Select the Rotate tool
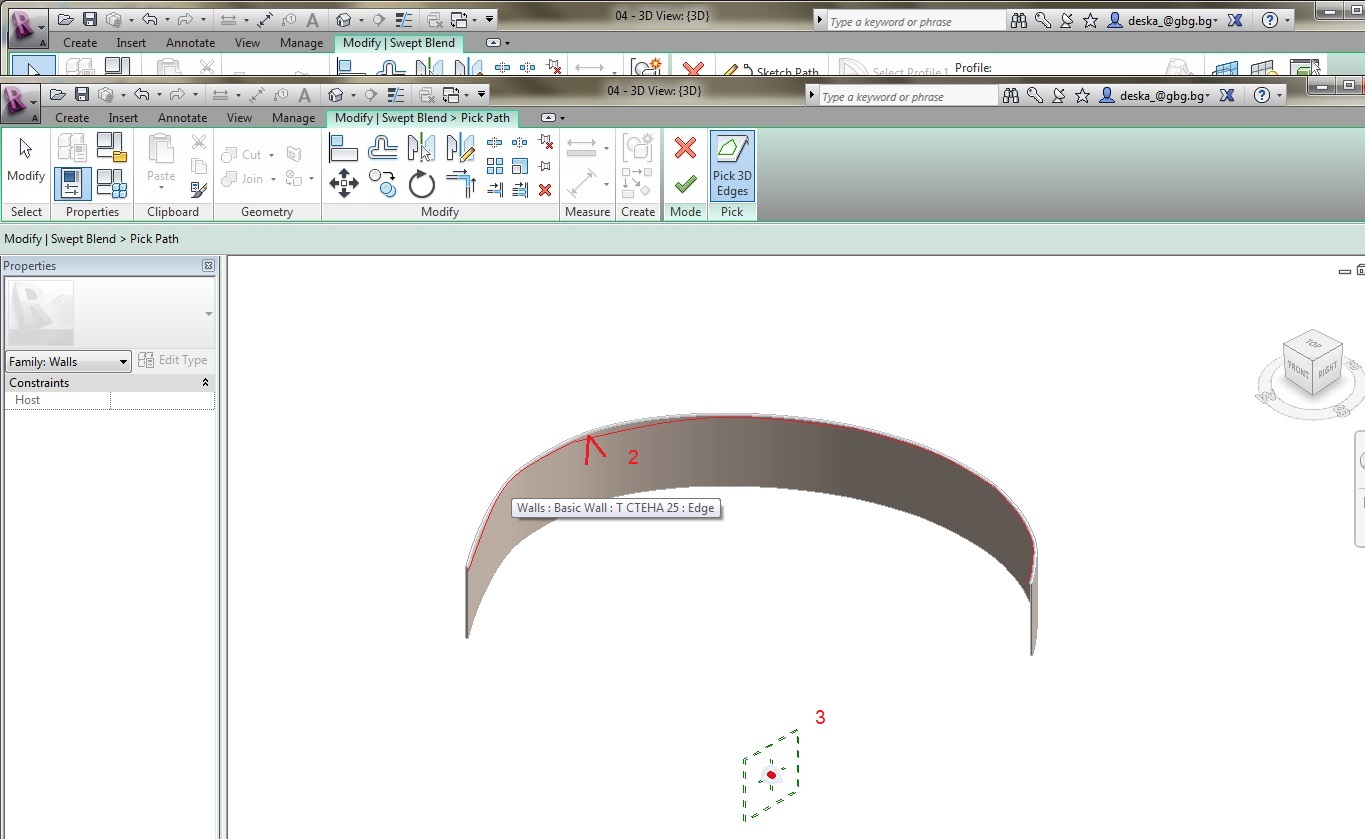Screen dimensions: 1365x839 (422, 183)
